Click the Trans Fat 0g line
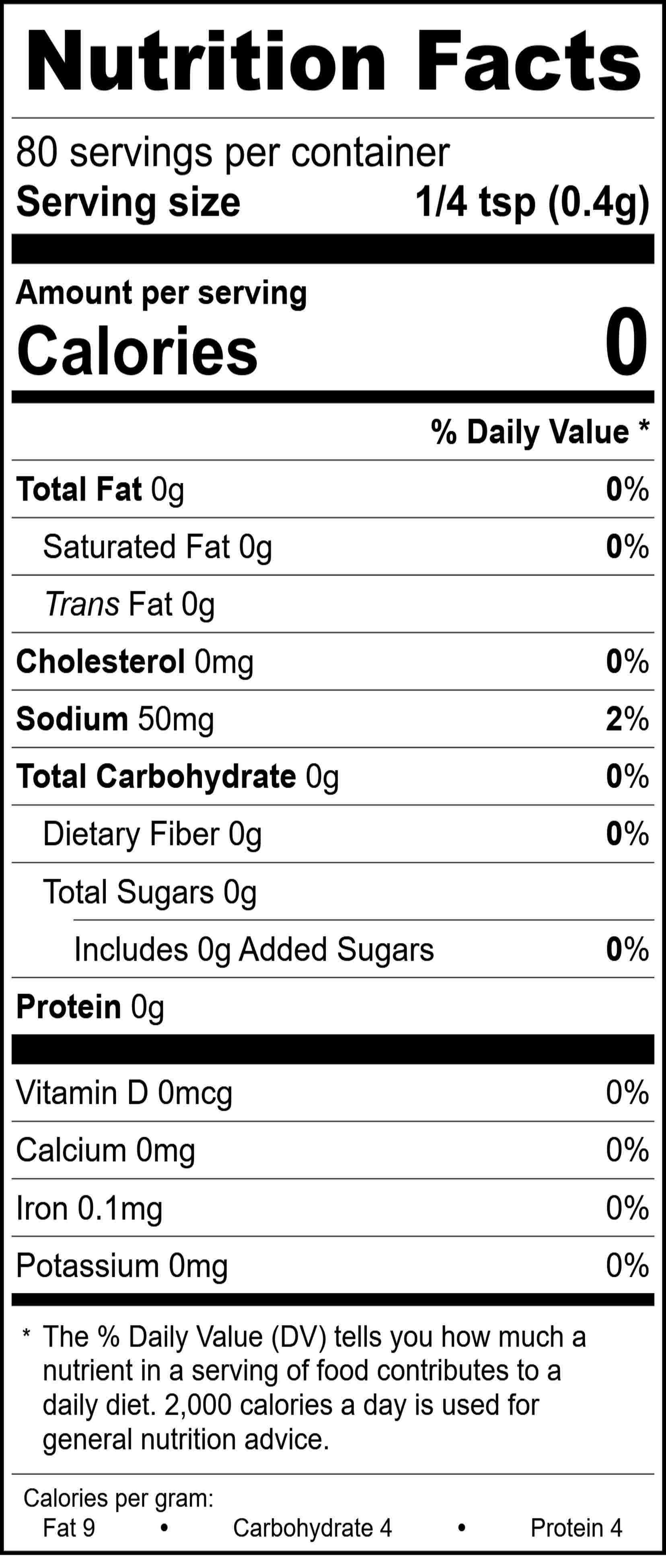This screenshot has width=666, height=1568. 129,605
